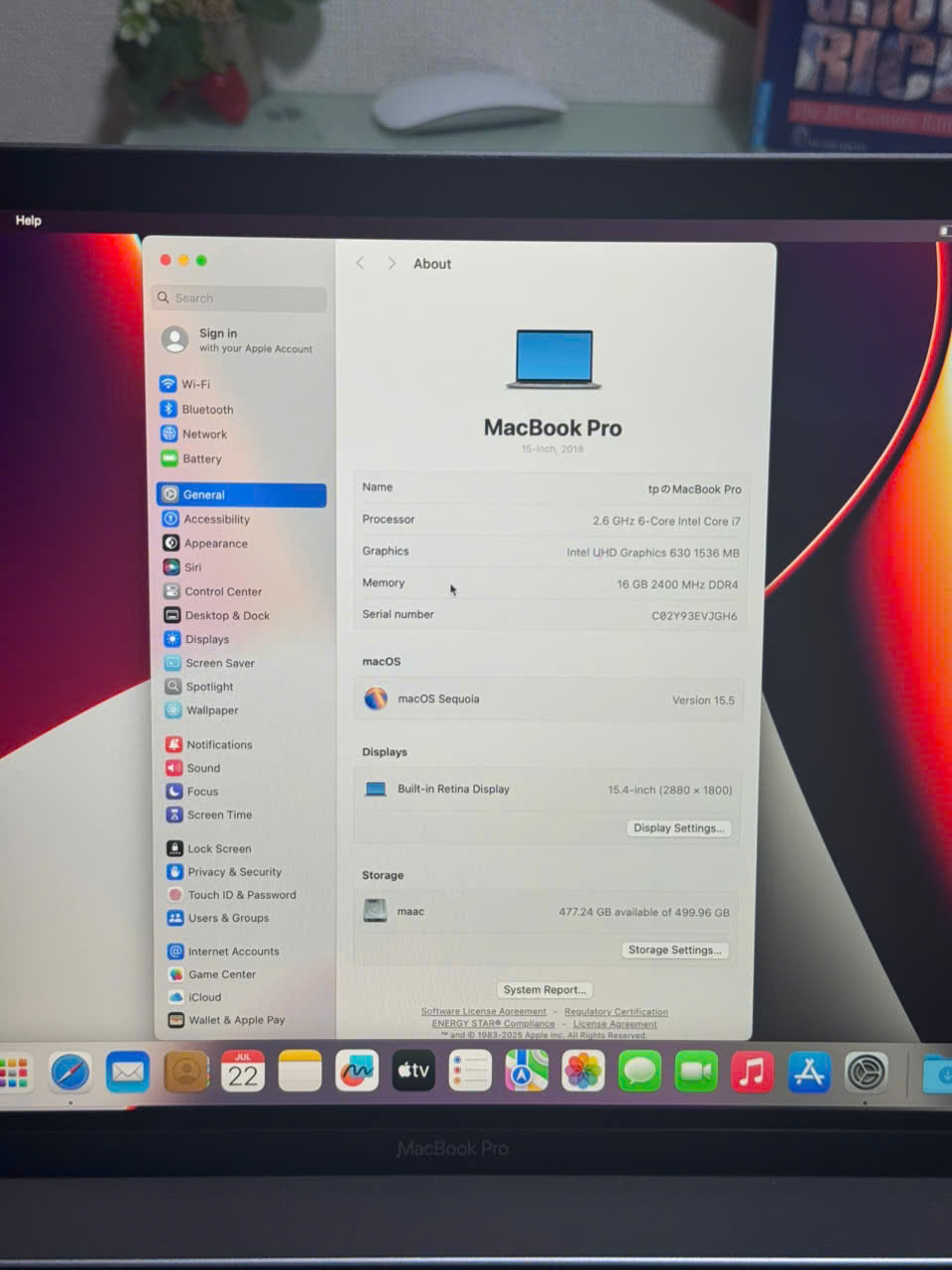Image resolution: width=952 pixels, height=1270 pixels.
Task: Click the Storage Settings button
Action: point(674,950)
